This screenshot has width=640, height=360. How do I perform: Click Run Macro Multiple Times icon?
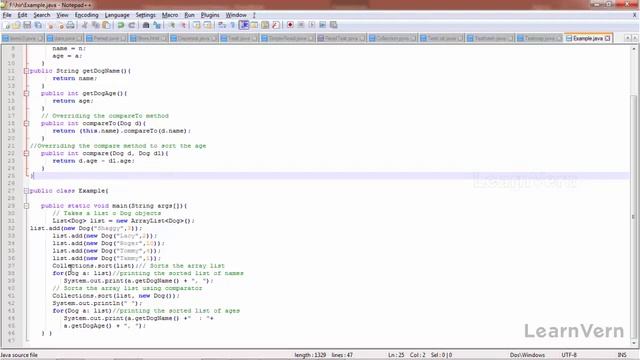tap(322, 25)
